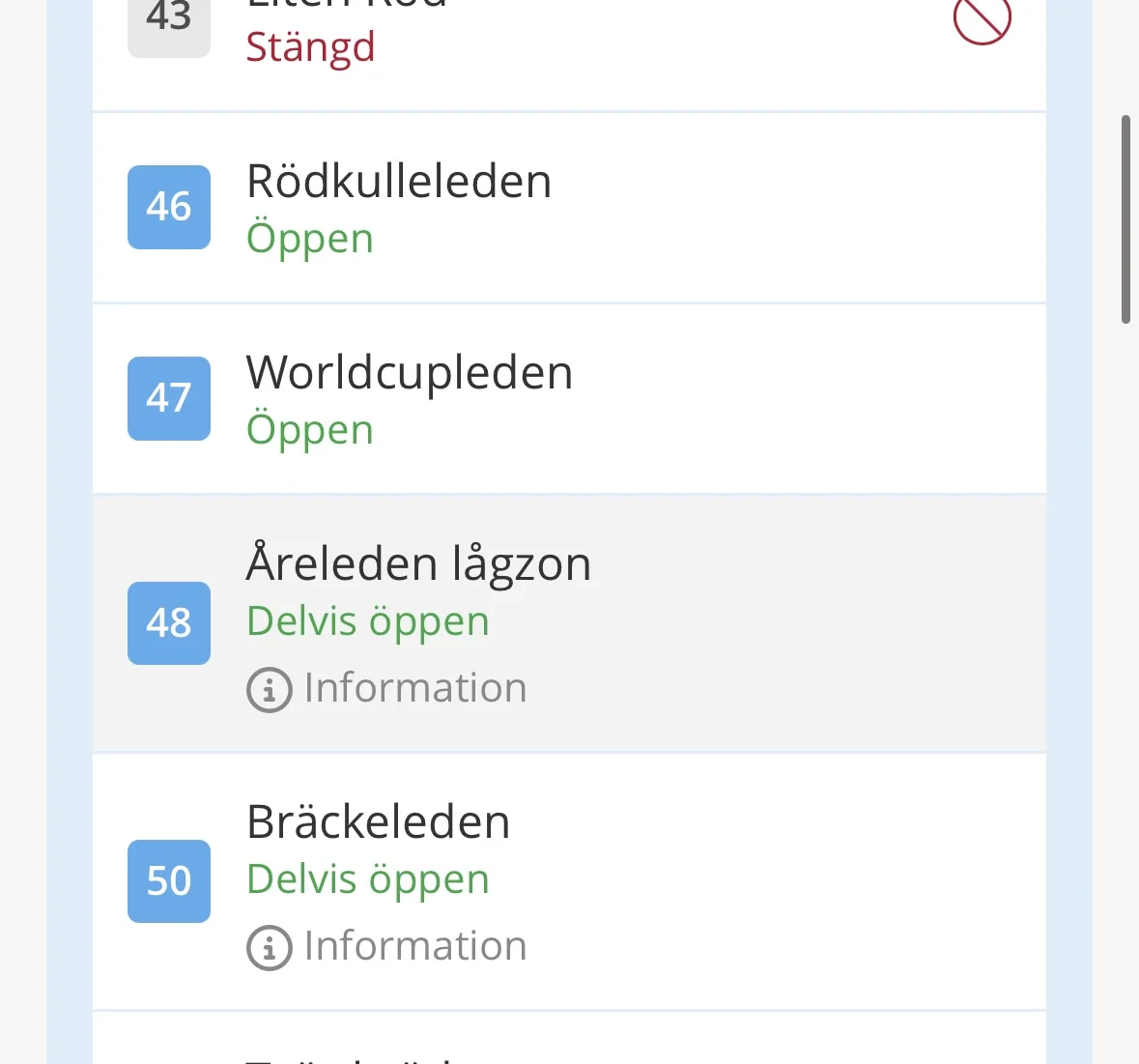This screenshot has height=1064, width=1139.
Task: Select the Bräckeleden slope name
Action: coord(378,821)
